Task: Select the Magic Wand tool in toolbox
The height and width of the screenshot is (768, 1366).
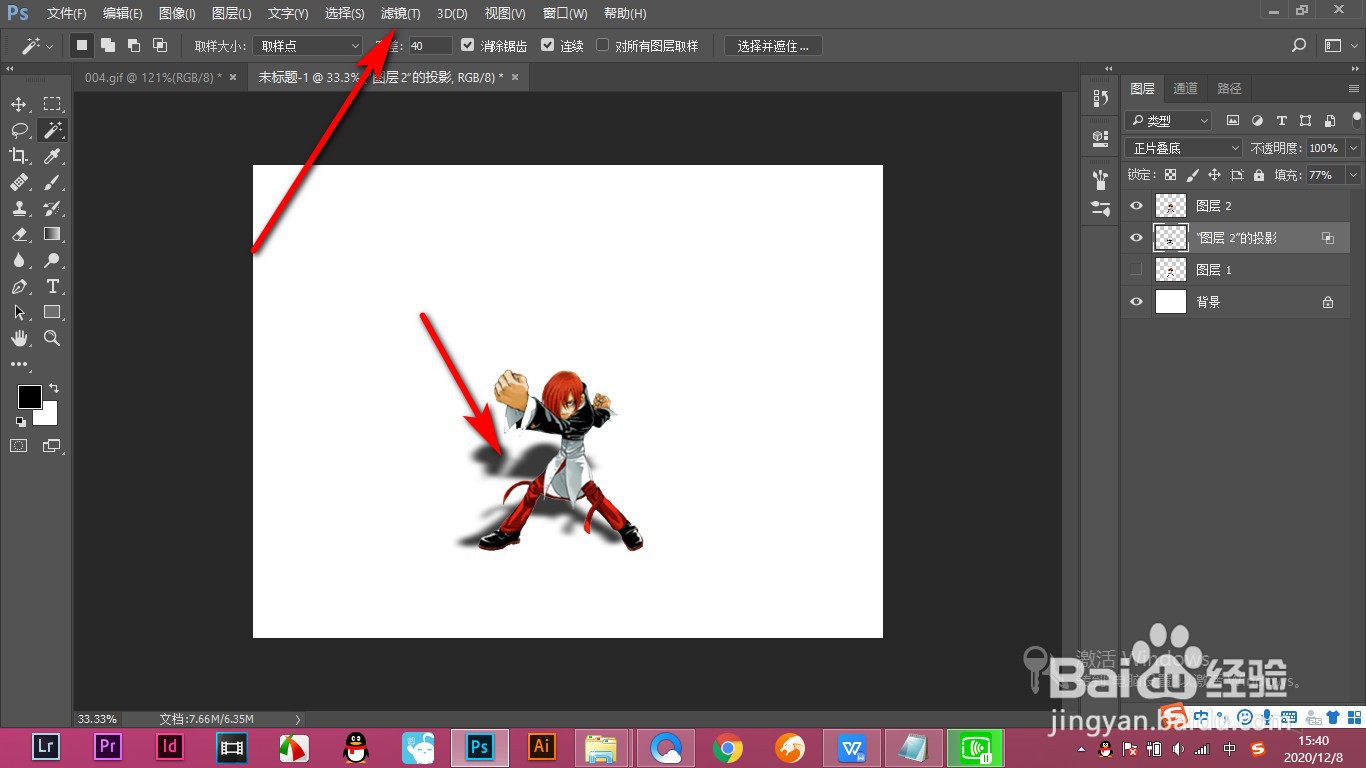Action: (52, 130)
